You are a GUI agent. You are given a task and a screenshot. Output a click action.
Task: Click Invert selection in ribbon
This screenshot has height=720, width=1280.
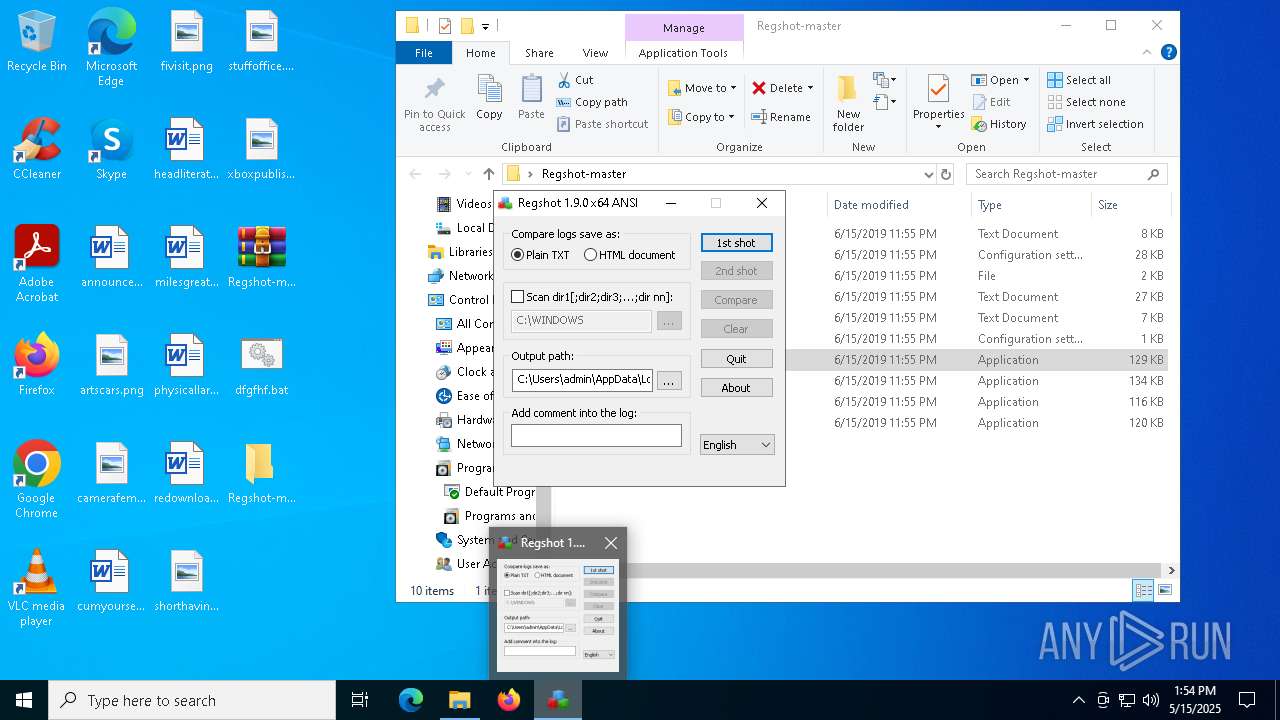point(1095,124)
